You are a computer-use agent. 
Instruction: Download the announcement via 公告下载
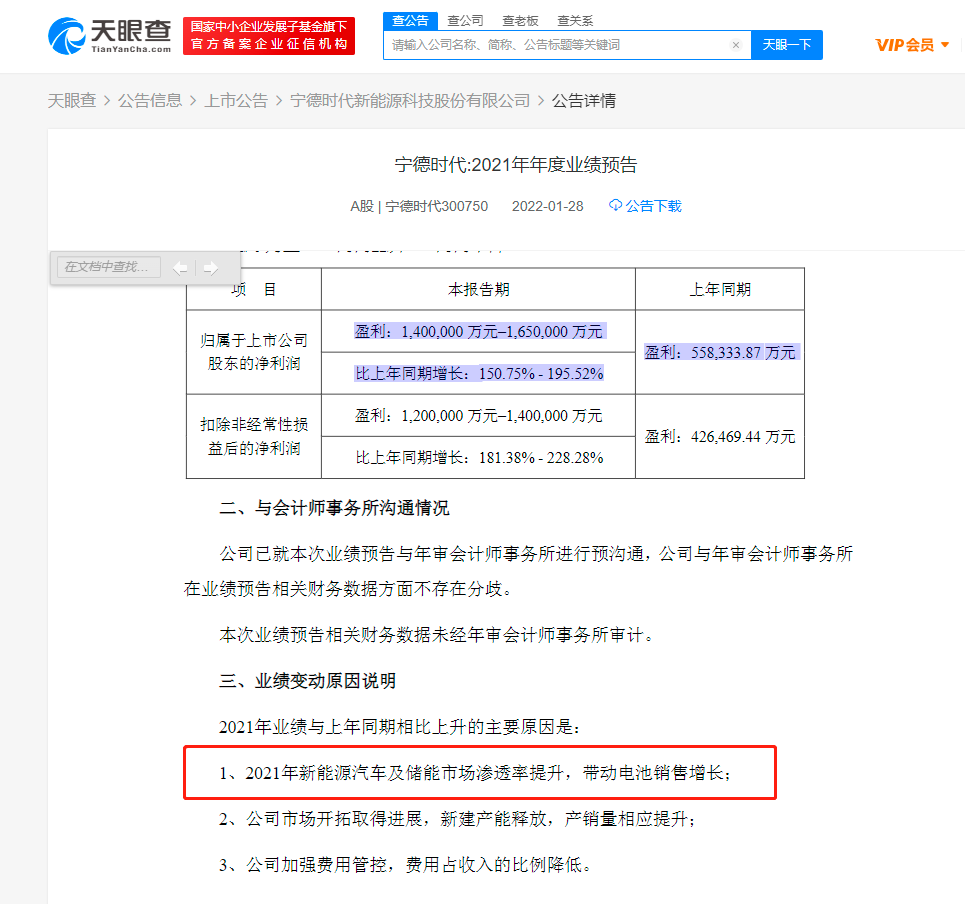(x=645, y=206)
